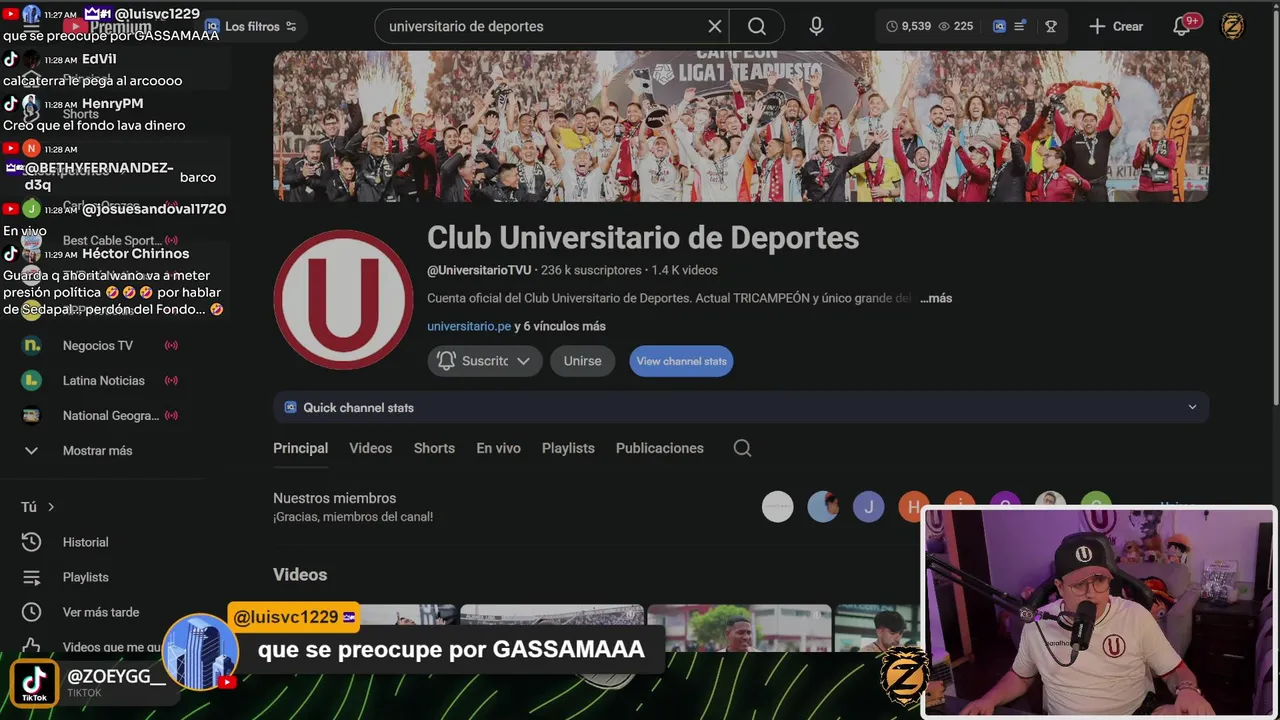Click live indicator beside Latina Noticias
This screenshot has width=1280, height=720.
pos(171,380)
